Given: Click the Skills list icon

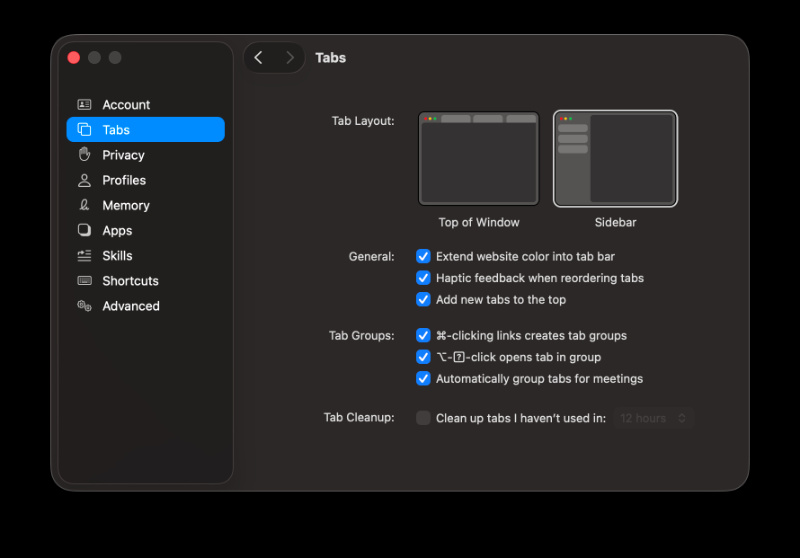Looking at the screenshot, I should (84, 256).
